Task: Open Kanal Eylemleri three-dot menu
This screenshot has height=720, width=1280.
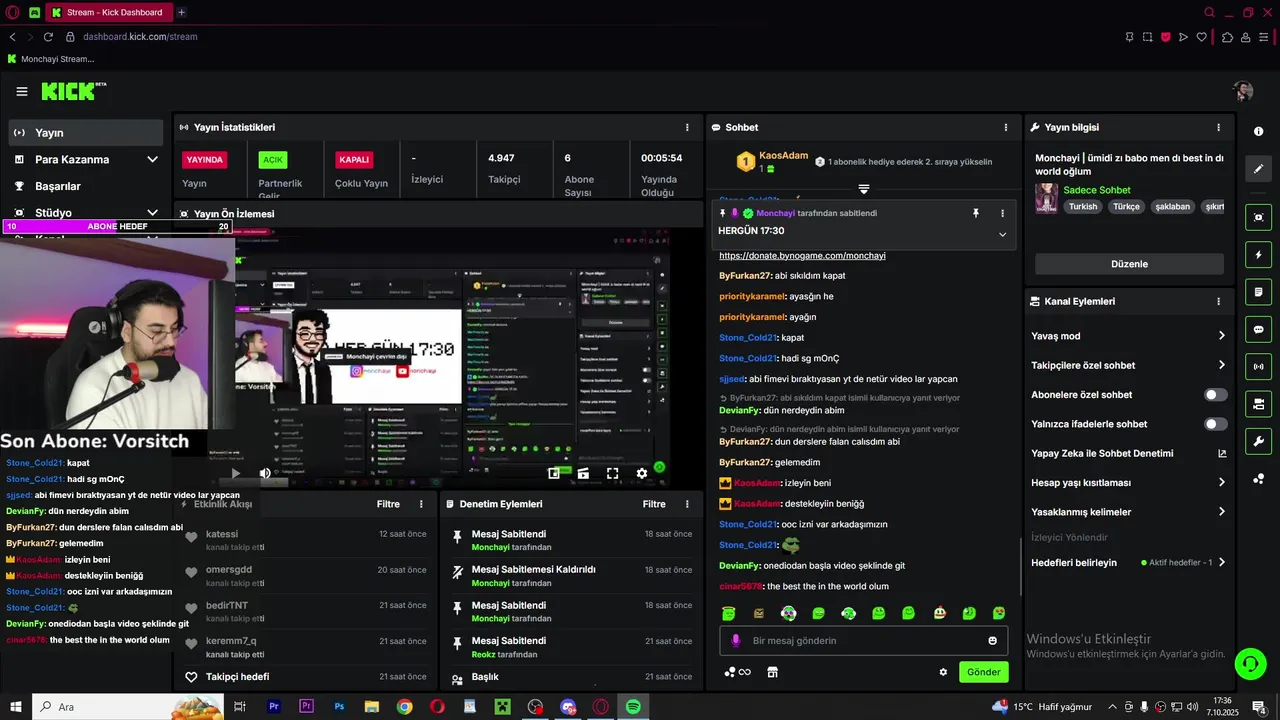Action: tap(1218, 301)
